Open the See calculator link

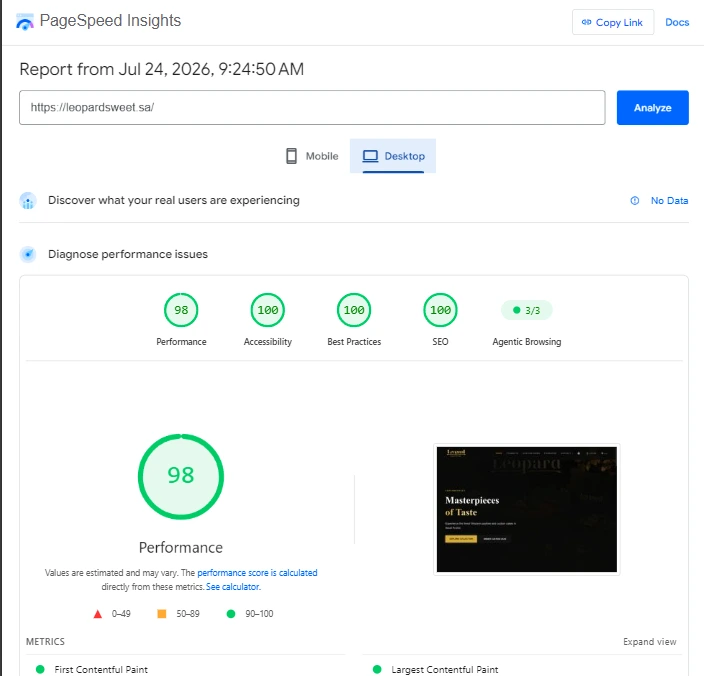(233, 587)
